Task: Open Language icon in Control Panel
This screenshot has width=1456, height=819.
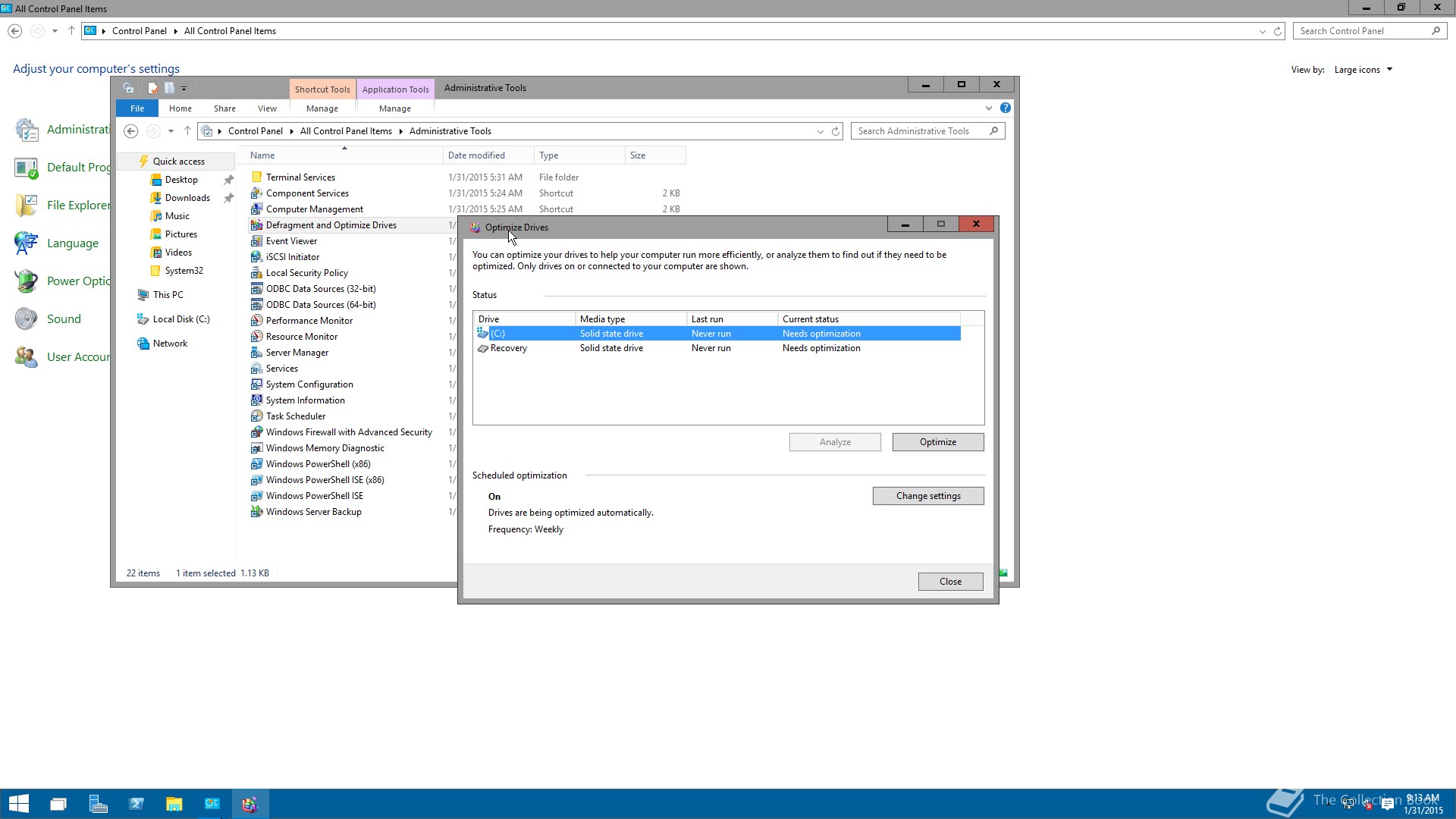Action: 27,243
